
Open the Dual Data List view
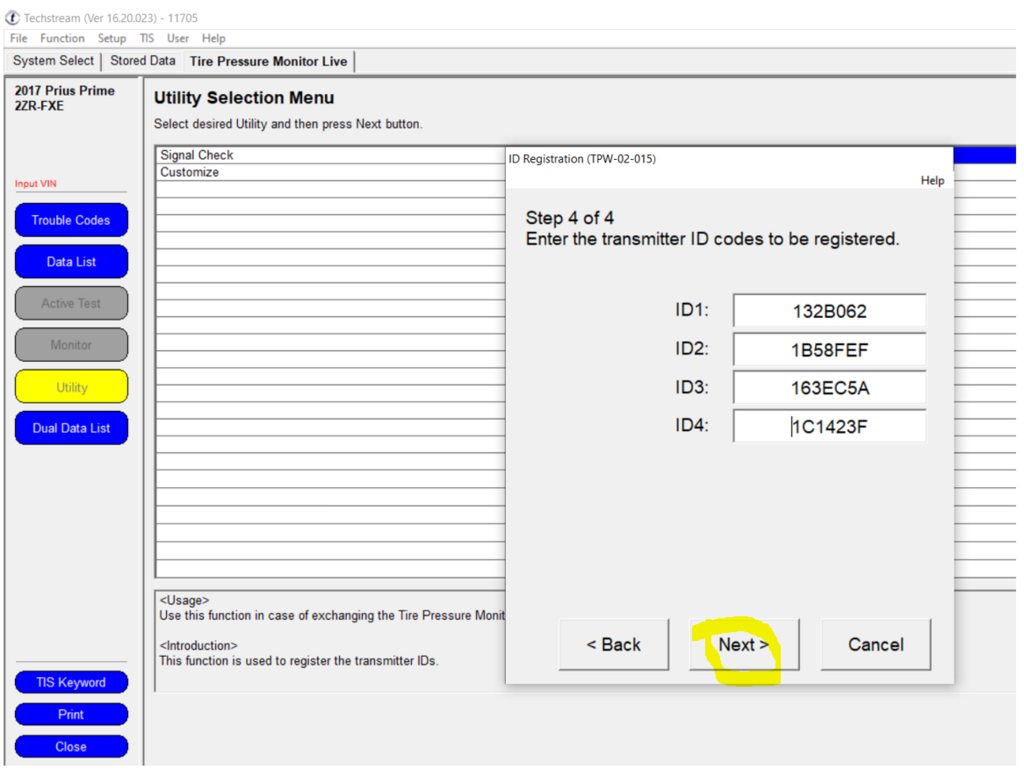tap(71, 428)
